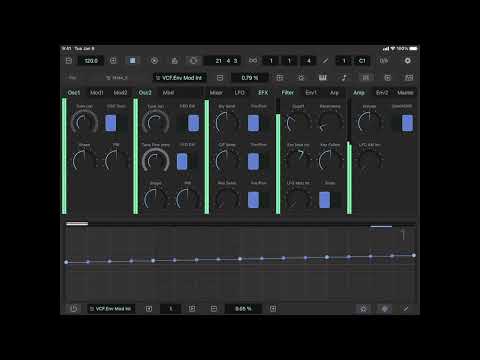
Task: Click the second-to-last icon in the second toolbar row
Action: coord(387,78)
